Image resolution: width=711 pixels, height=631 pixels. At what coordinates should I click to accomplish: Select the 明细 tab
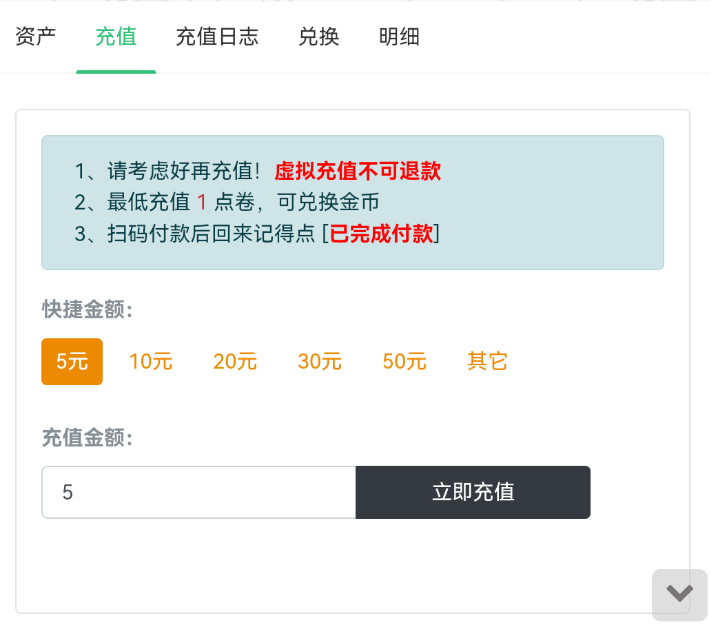(399, 37)
